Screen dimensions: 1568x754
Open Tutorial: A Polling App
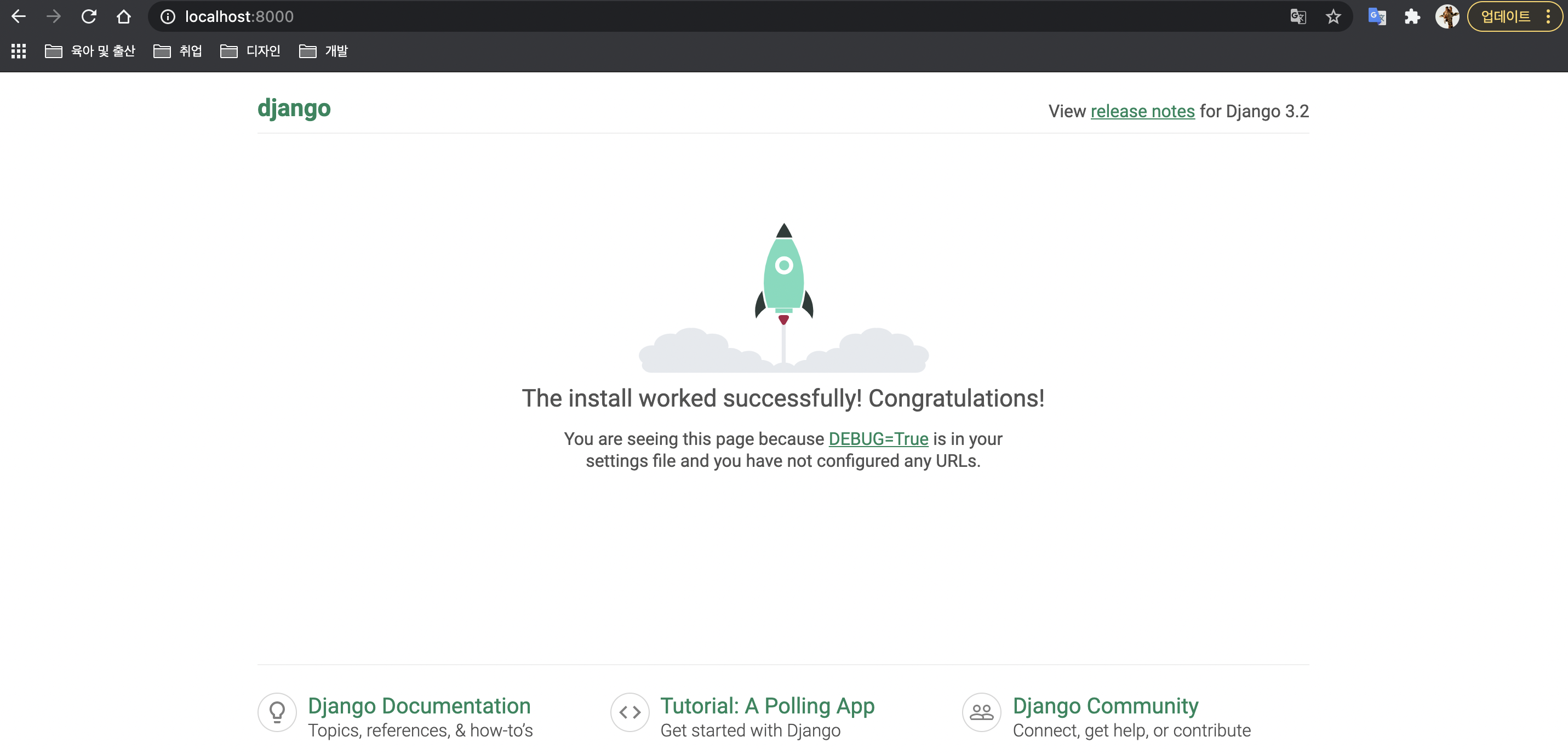point(767,705)
